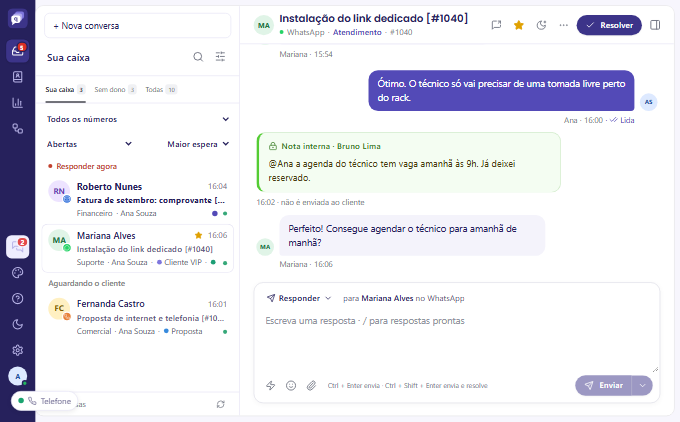This screenshot has width=680, height=422.
Task: Insert quick reply via lightning icon
Action: [x=271, y=386]
